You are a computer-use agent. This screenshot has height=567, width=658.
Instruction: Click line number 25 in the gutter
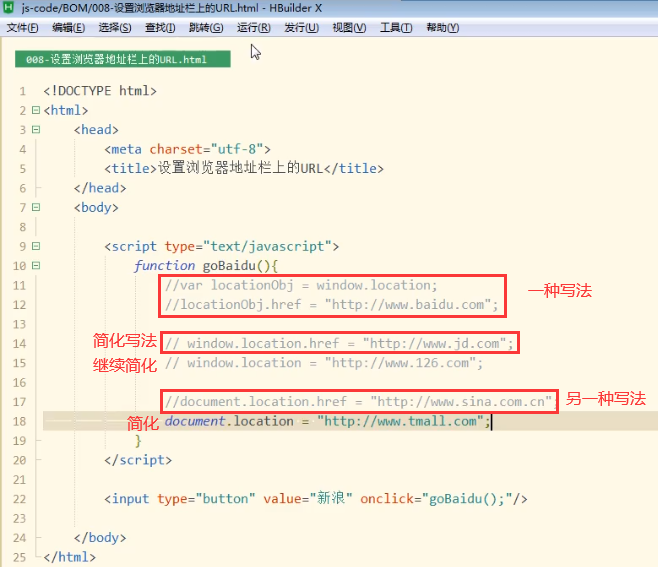(19, 557)
